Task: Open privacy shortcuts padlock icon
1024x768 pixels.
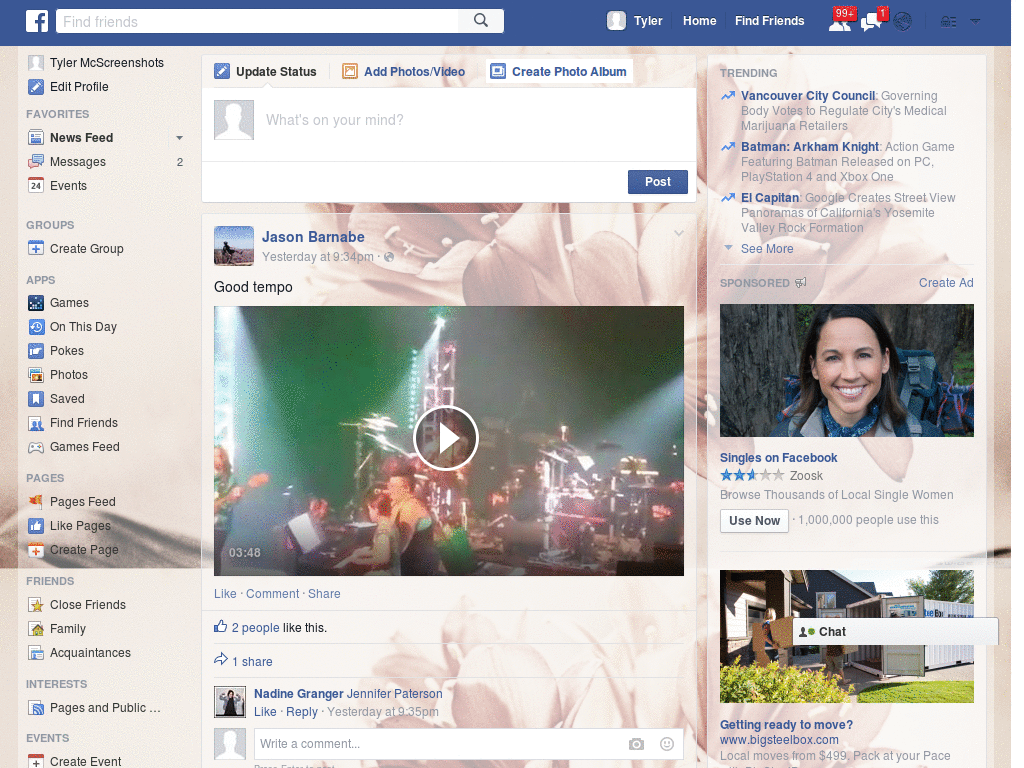Action: [946, 20]
